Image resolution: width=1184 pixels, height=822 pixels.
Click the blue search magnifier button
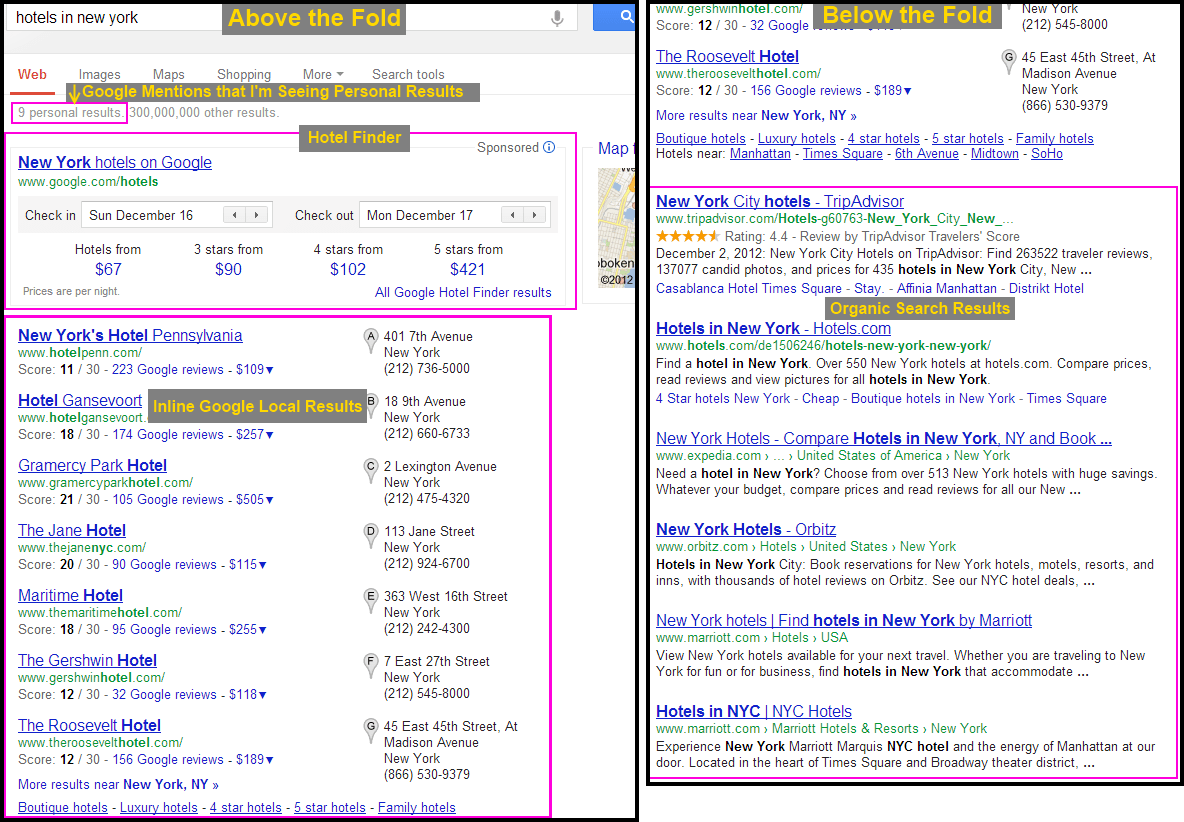pyautogui.click(x=626, y=17)
